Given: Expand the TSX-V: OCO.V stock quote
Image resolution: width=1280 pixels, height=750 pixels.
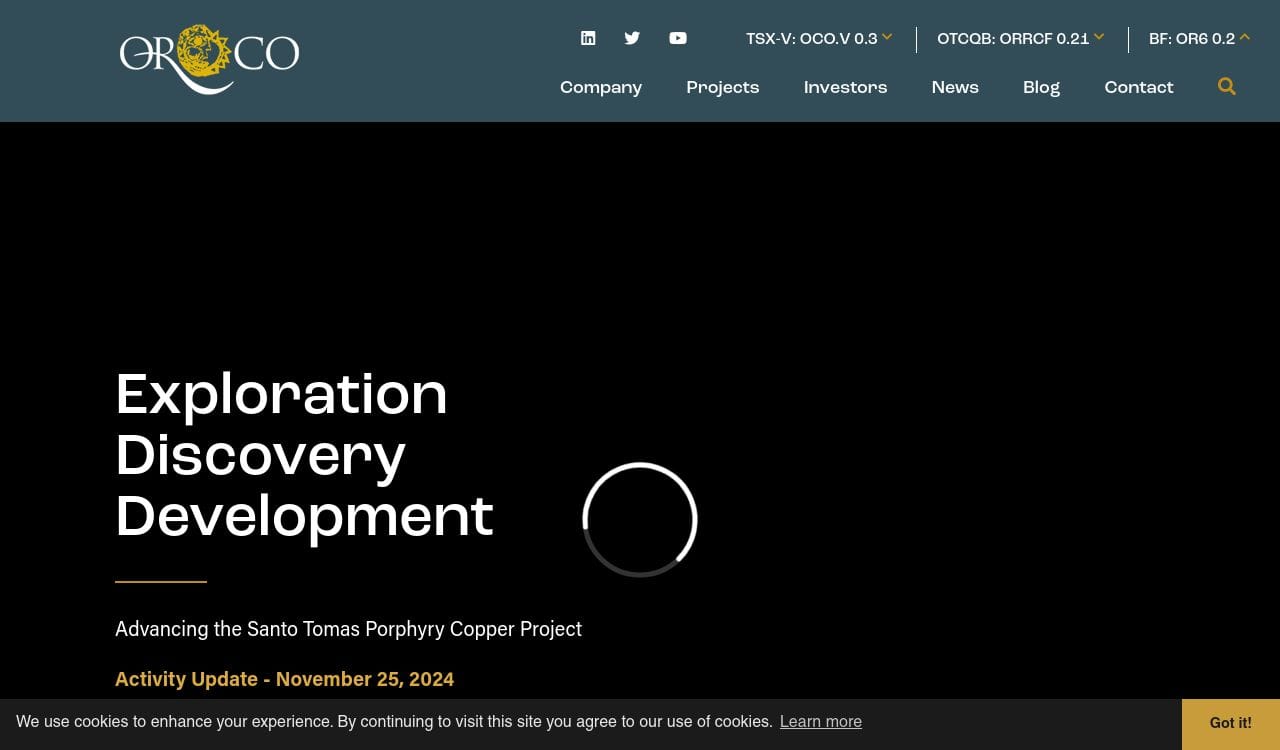Looking at the screenshot, I should [819, 39].
